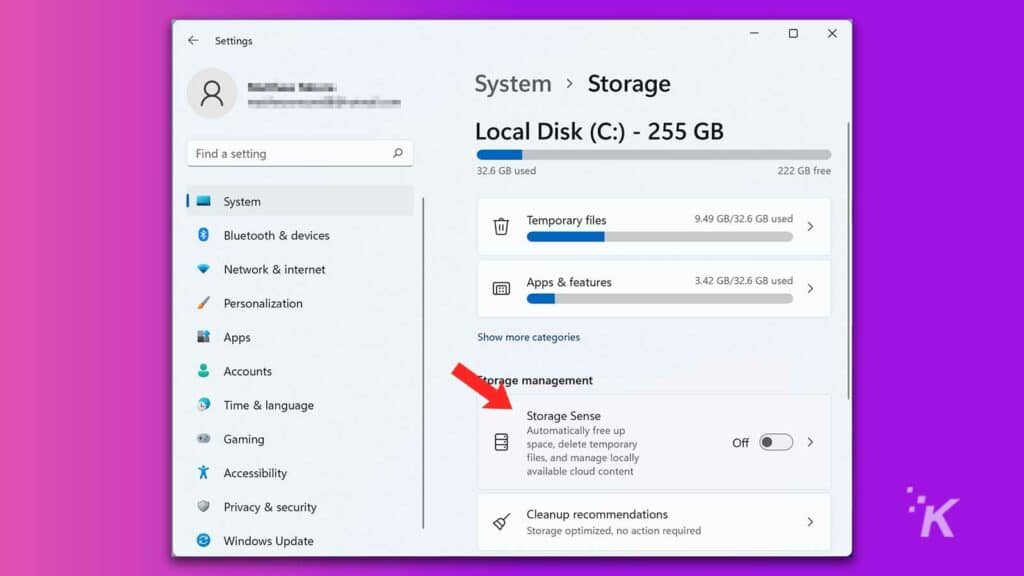Screen dimensions: 1024x576
Task: Click the blurred user account avatar
Action: [x=211, y=93]
